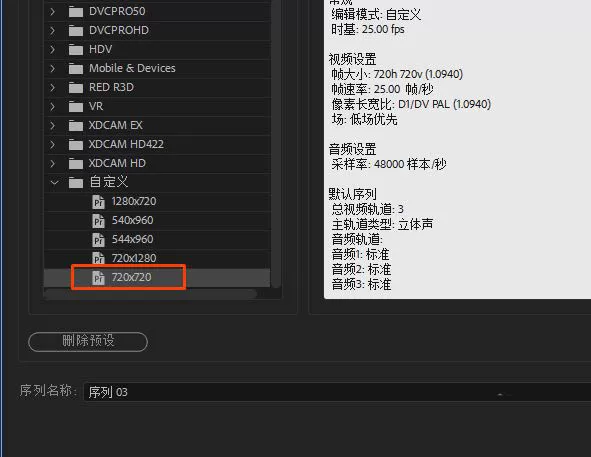Viewport: 591px width, 457px height.
Task: Click the preset list horizontal scrollbar
Action: (150, 293)
